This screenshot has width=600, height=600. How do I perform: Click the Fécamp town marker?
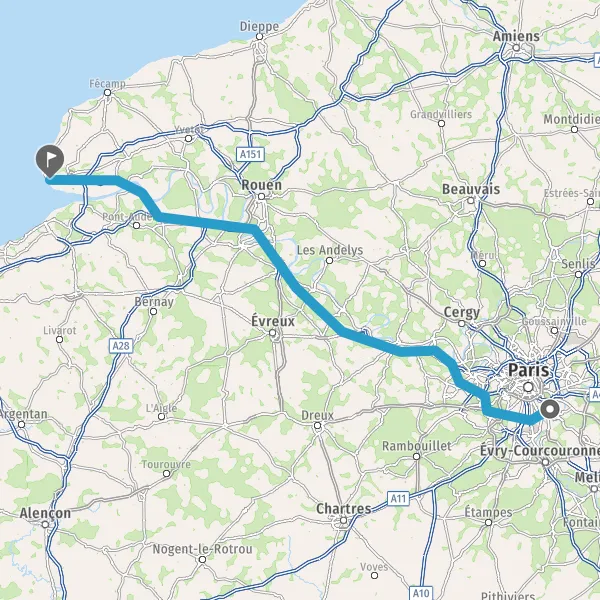point(108,93)
